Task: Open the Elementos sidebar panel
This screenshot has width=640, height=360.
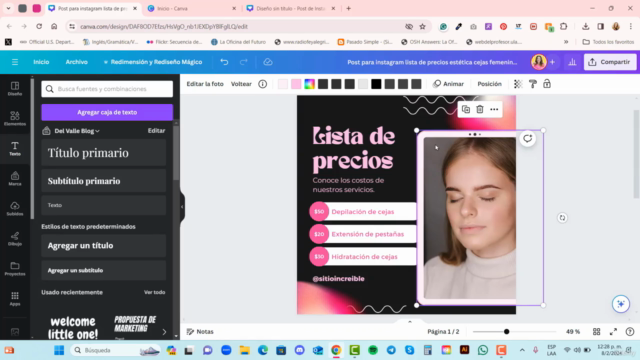Action: click(x=15, y=118)
